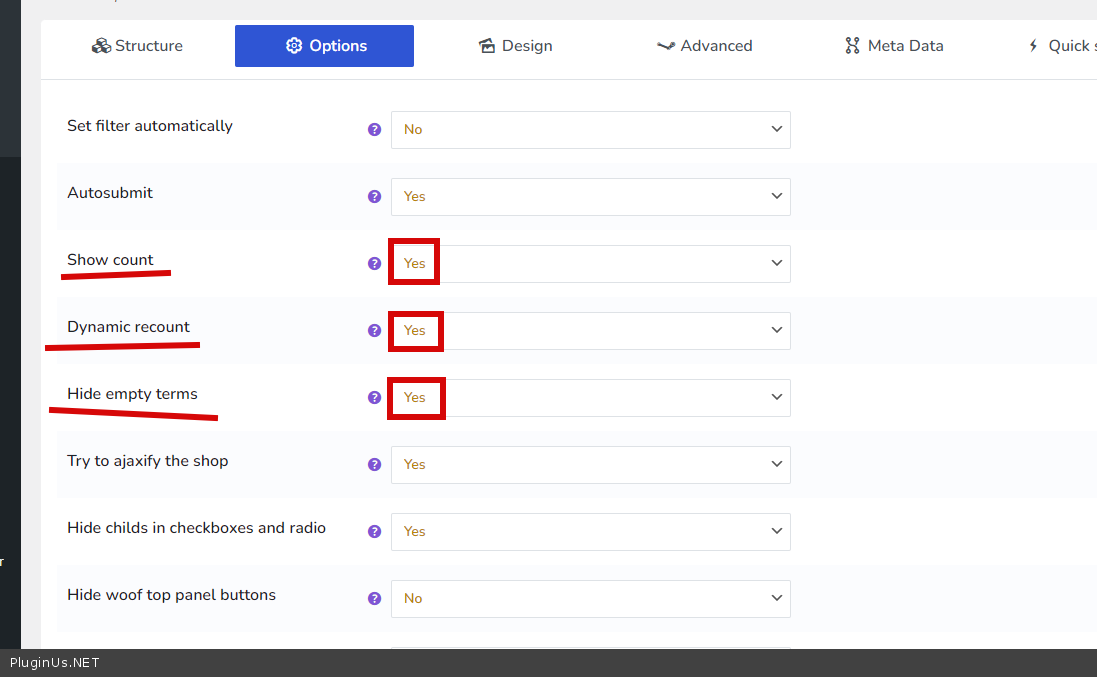The width and height of the screenshot is (1097, 677).
Task: Expand Try to ajaxify the shop dropdown
Action: pos(590,465)
